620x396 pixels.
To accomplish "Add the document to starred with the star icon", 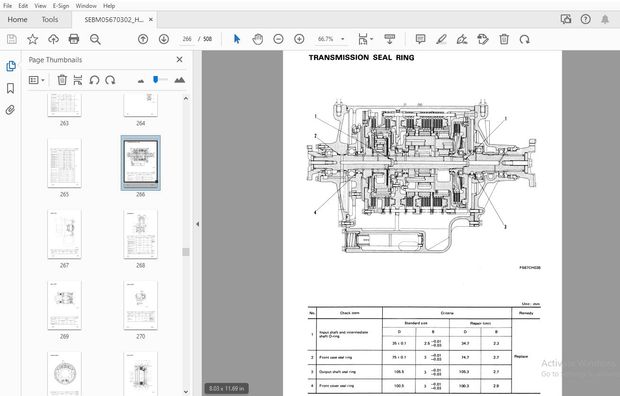I will (32, 39).
